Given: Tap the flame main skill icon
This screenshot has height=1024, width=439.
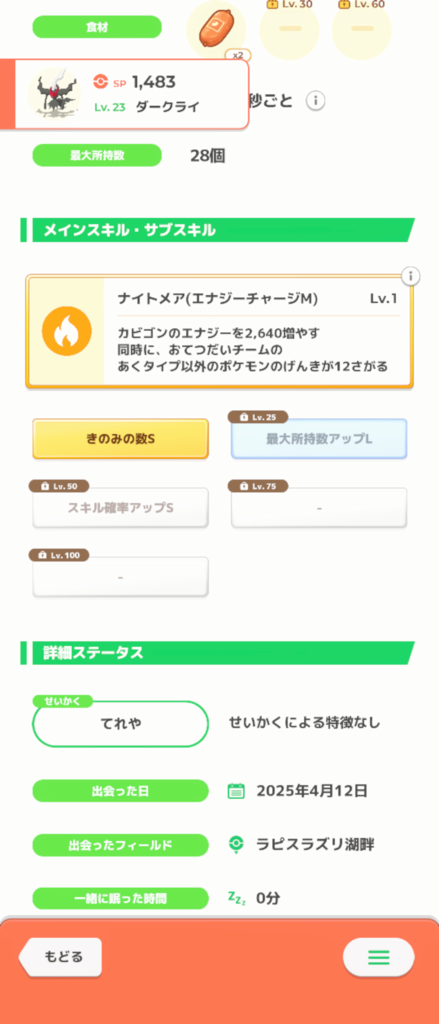Looking at the screenshot, I should [x=67, y=331].
